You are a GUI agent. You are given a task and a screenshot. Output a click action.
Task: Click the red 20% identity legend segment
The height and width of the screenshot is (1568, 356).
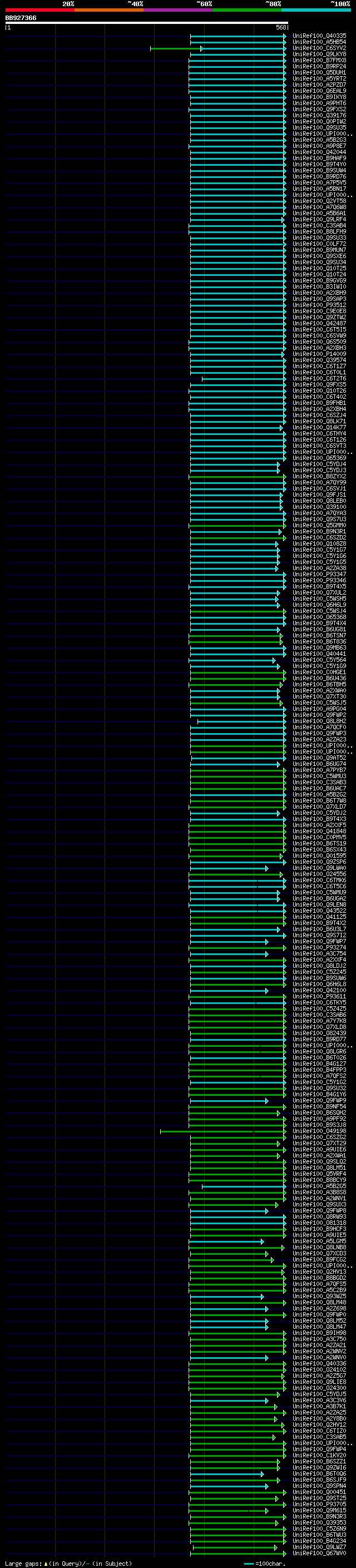pos(39,10)
